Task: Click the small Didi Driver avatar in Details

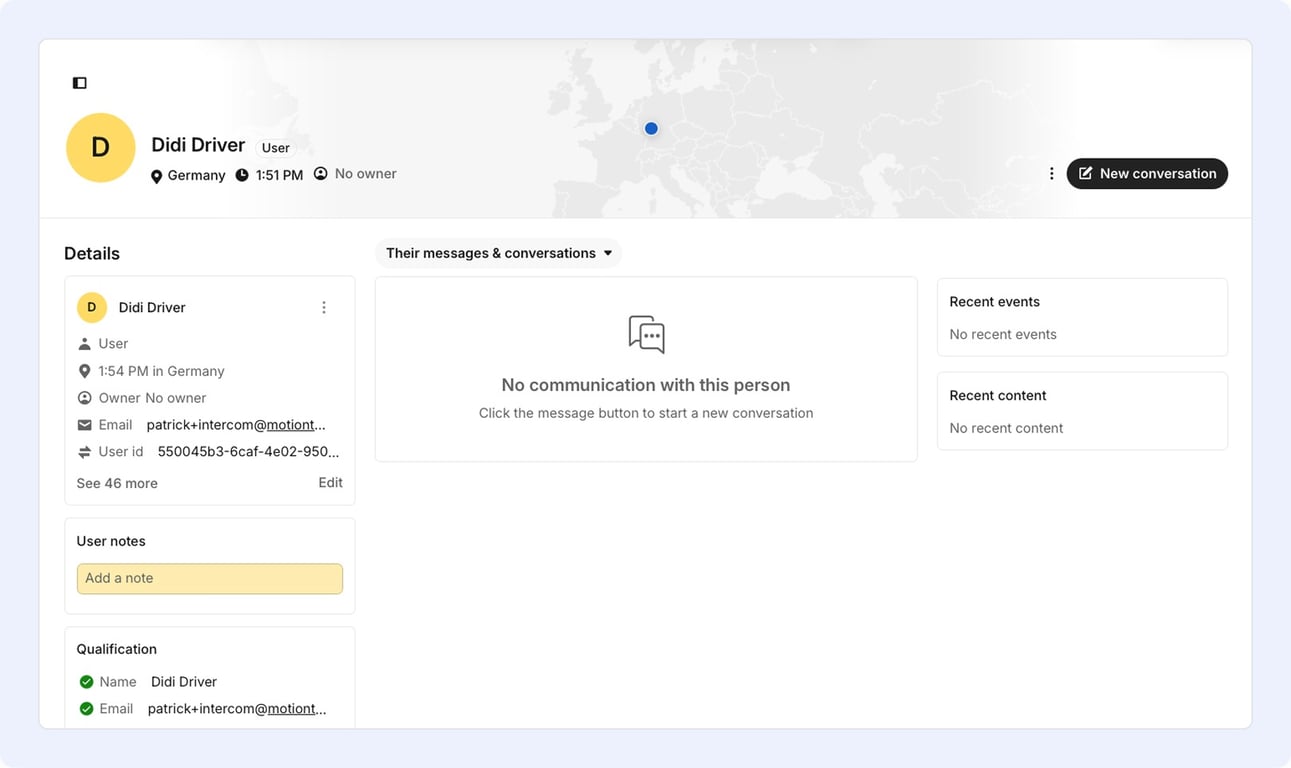Action: (x=92, y=307)
